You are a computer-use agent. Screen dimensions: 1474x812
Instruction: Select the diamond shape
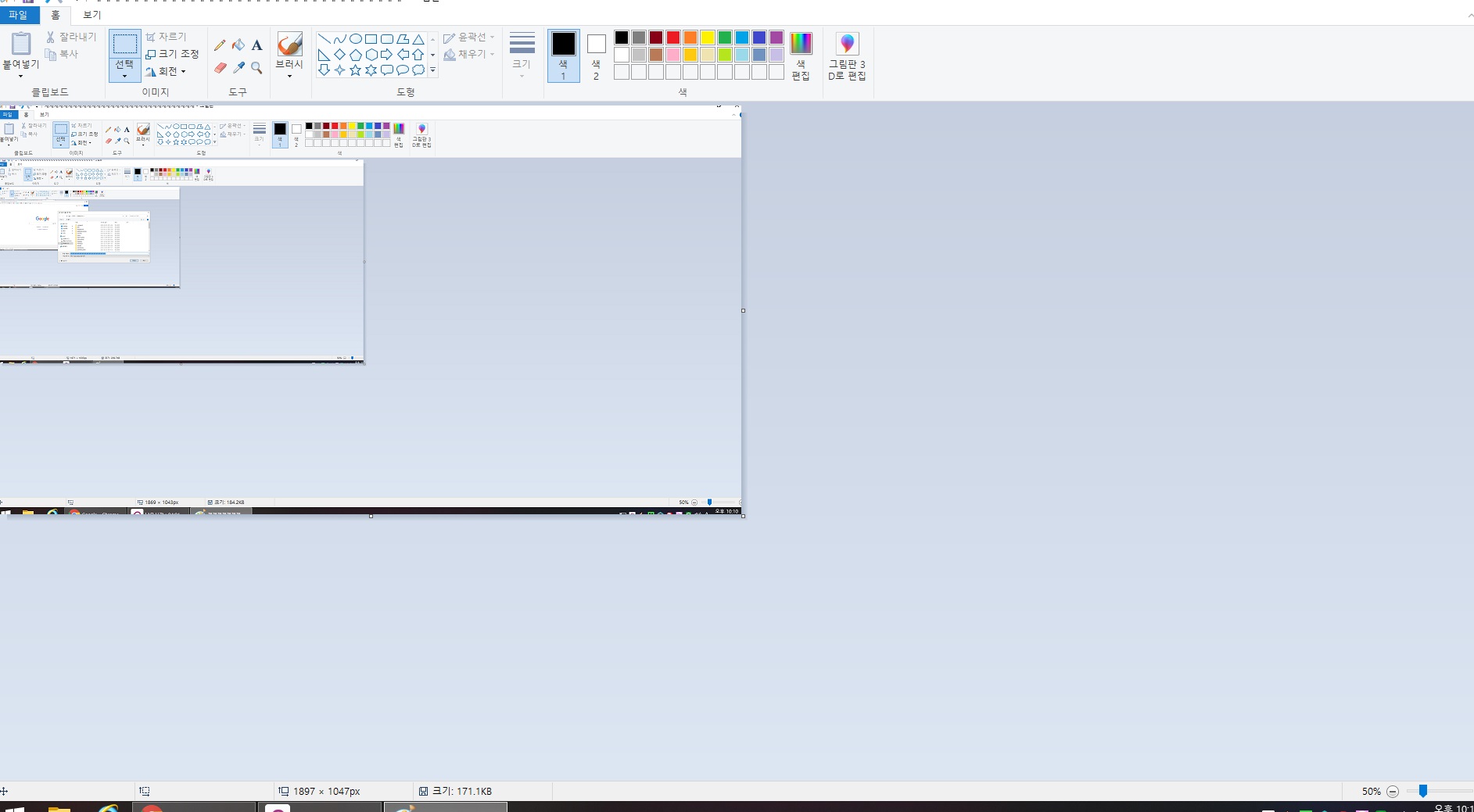pos(339,55)
